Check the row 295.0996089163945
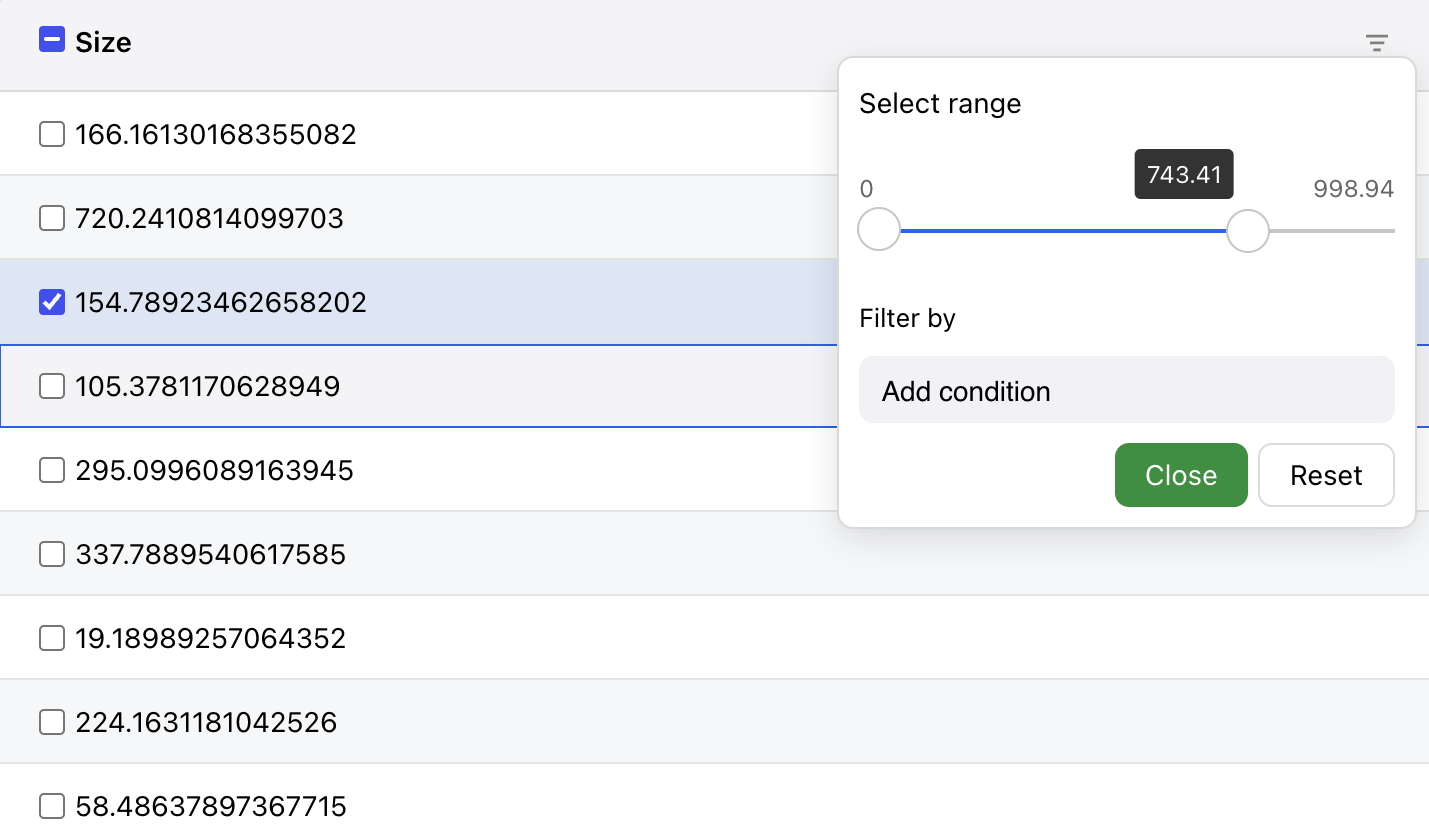This screenshot has height=835, width=1429. coord(51,469)
